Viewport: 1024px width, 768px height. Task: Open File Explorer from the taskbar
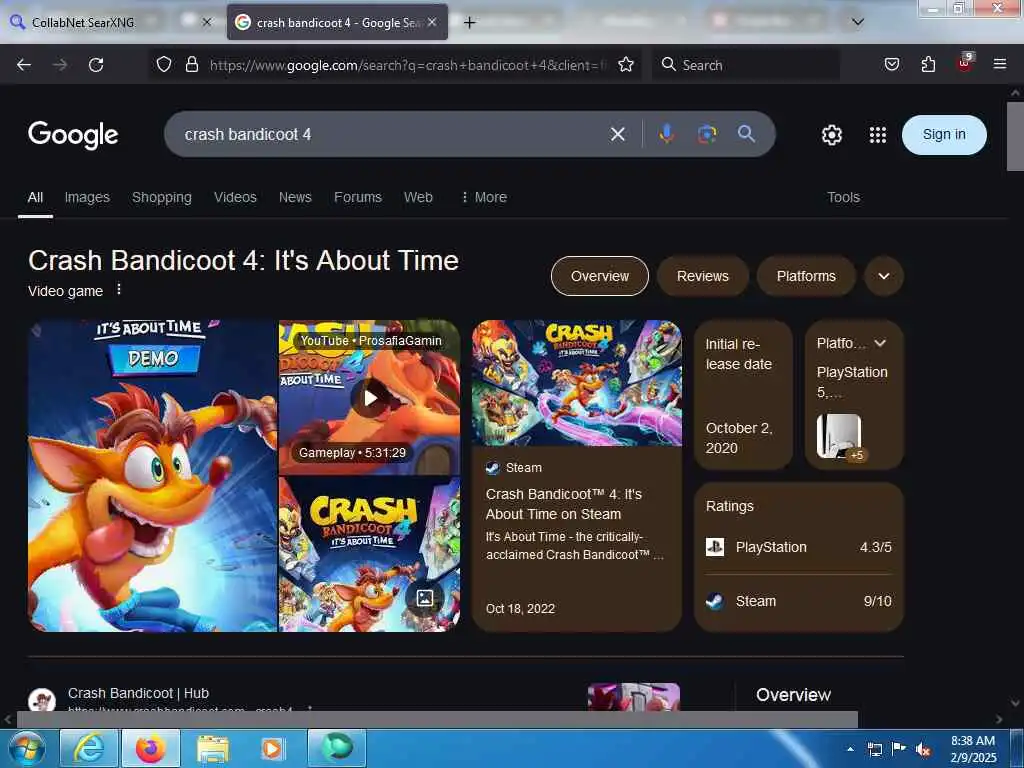213,748
